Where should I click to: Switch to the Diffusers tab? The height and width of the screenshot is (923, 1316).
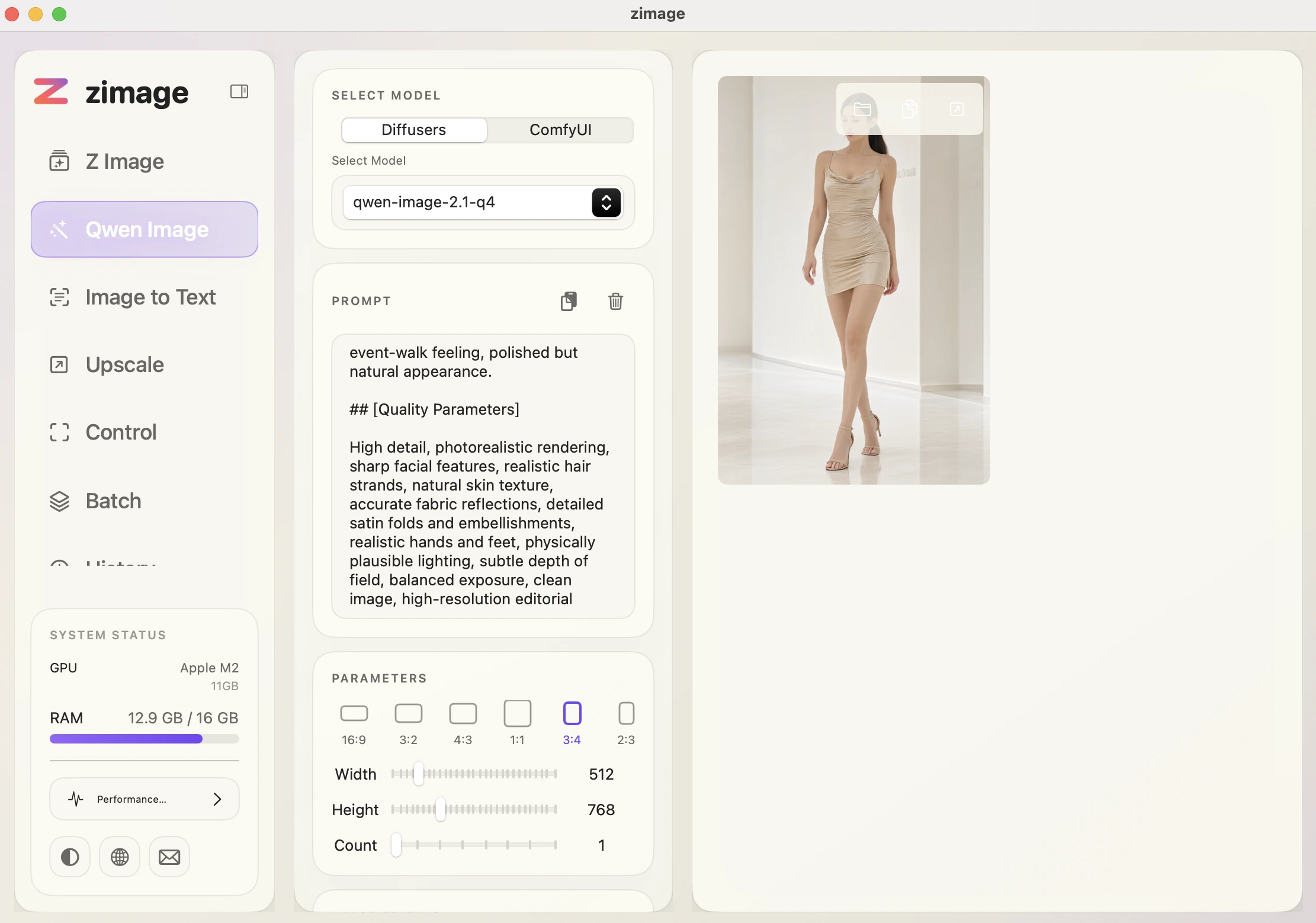point(414,130)
